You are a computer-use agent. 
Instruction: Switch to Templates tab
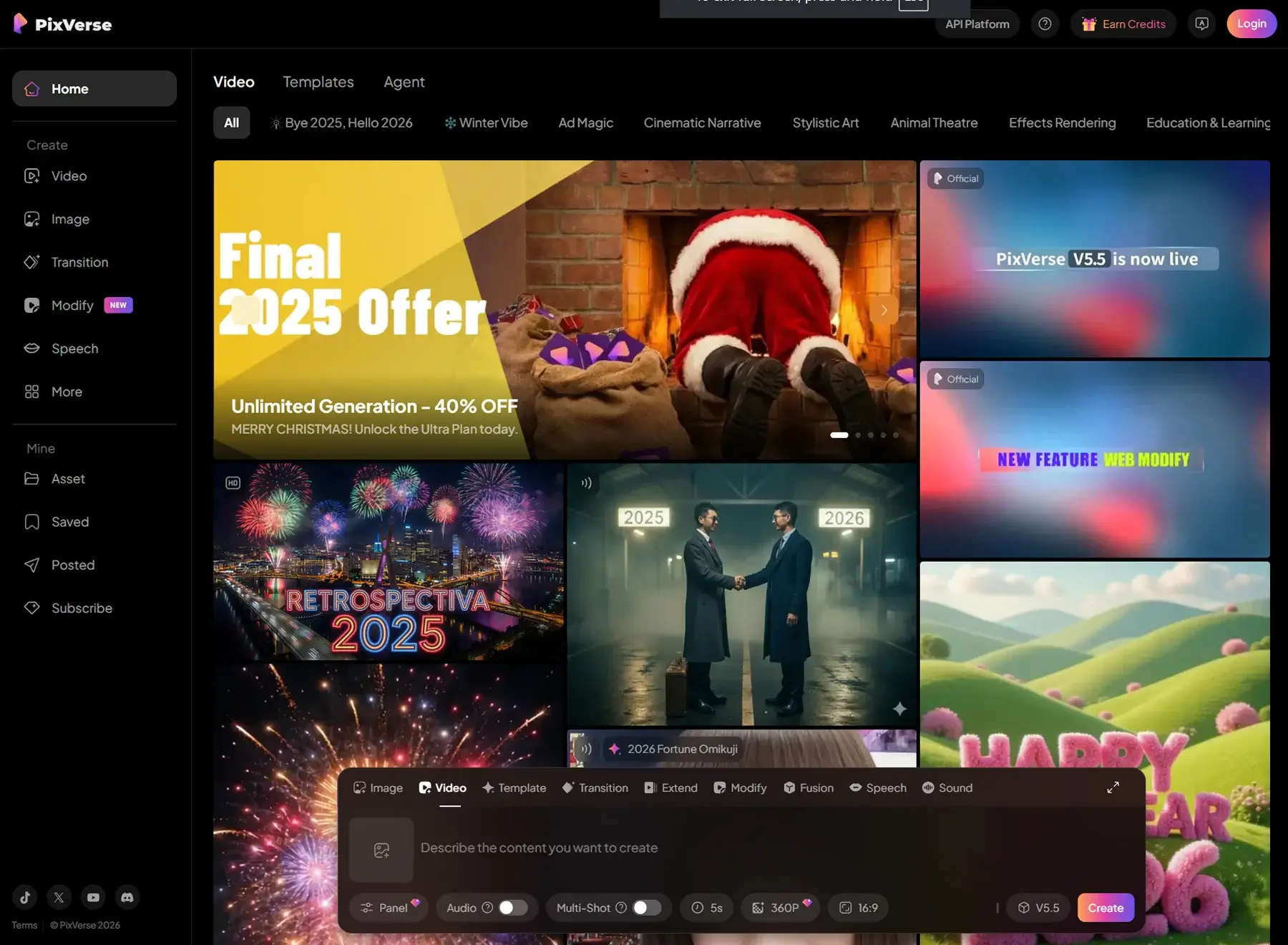tap(318, 82)
